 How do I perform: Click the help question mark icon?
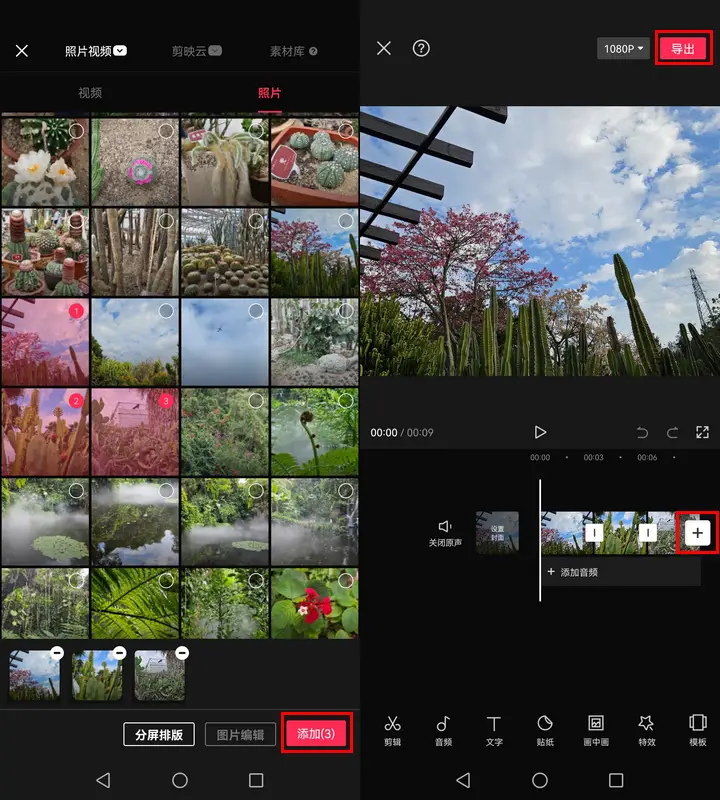[x=421, y=48]
